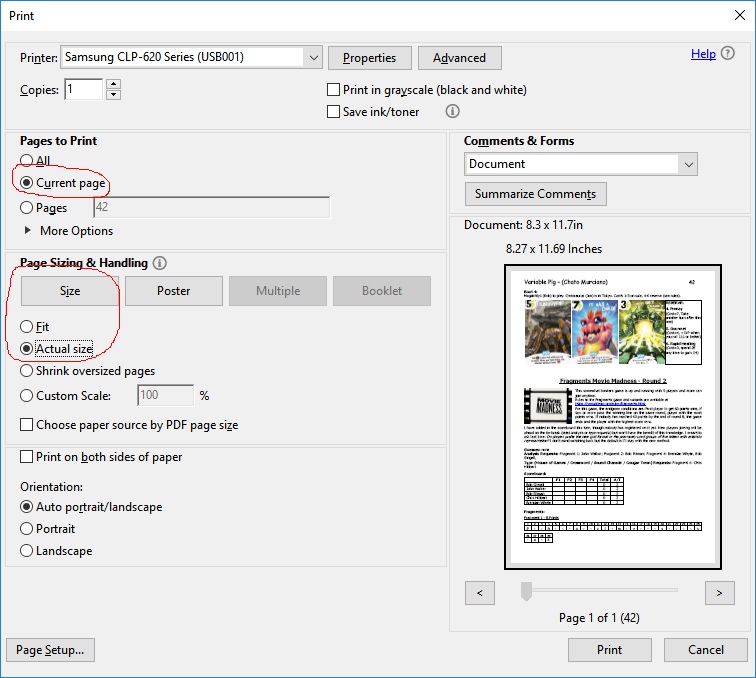Select the All pages radio button
Screen dimensions: 756x678
(x=27, y=161)
